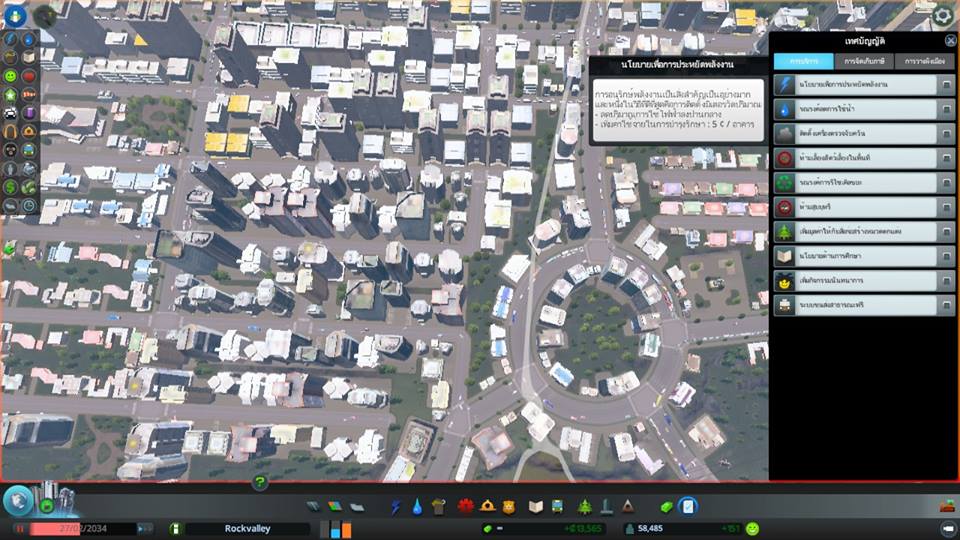Select the bus public transport info view
Screen dimensions: 960x540
coord(29,149)
